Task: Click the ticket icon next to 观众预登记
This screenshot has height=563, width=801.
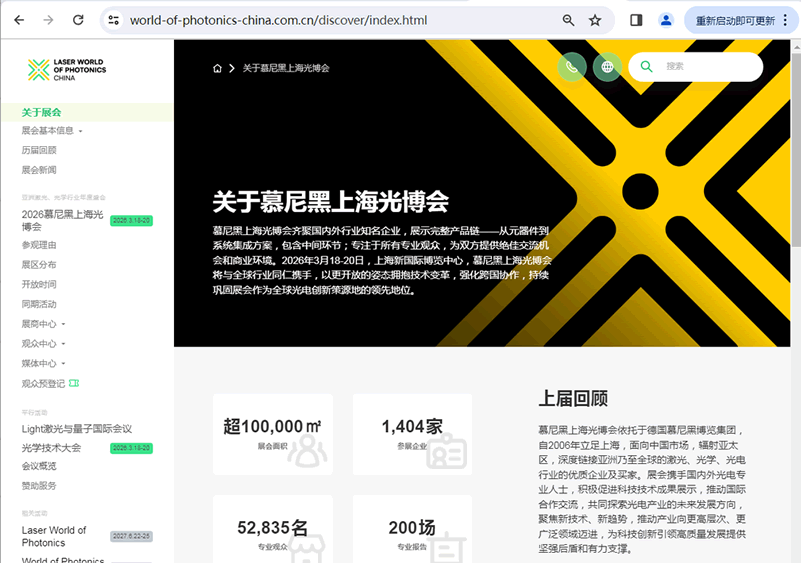Action: click(x=74, y=383)
